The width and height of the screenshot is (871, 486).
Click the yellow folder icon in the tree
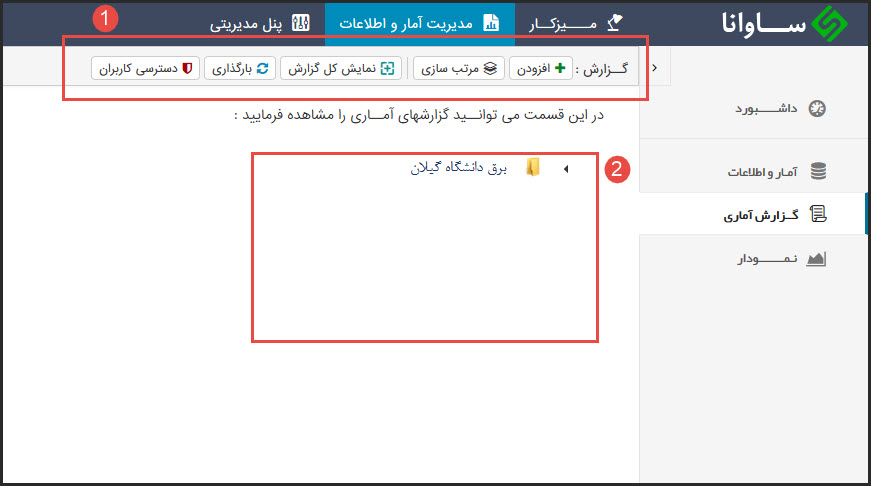click(x=533, y=167)
